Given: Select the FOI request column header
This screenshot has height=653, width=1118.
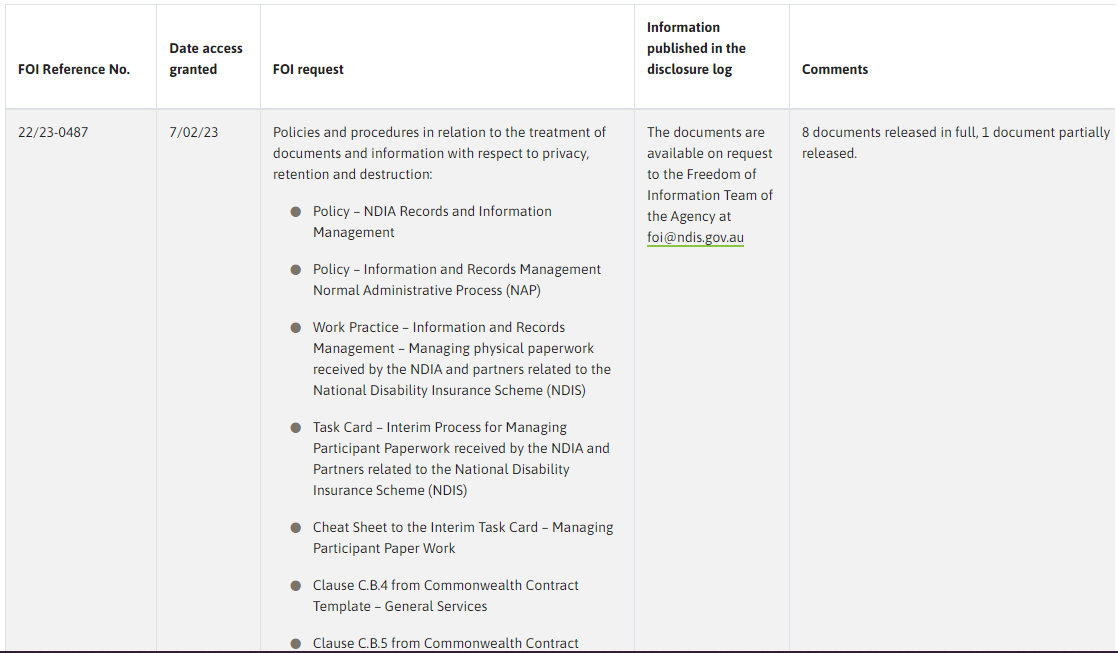Looking at the screenshot, I should 308,69.
